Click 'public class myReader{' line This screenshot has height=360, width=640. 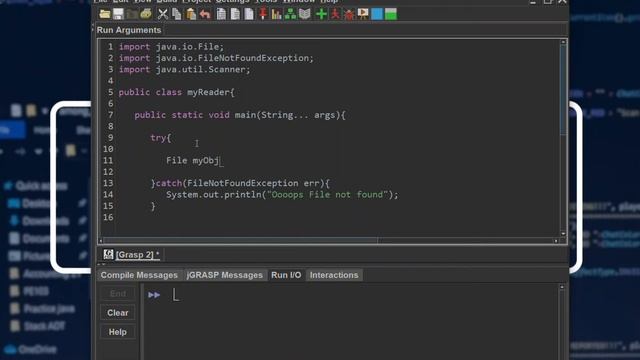pyautogui.click(x=177, y=92)
